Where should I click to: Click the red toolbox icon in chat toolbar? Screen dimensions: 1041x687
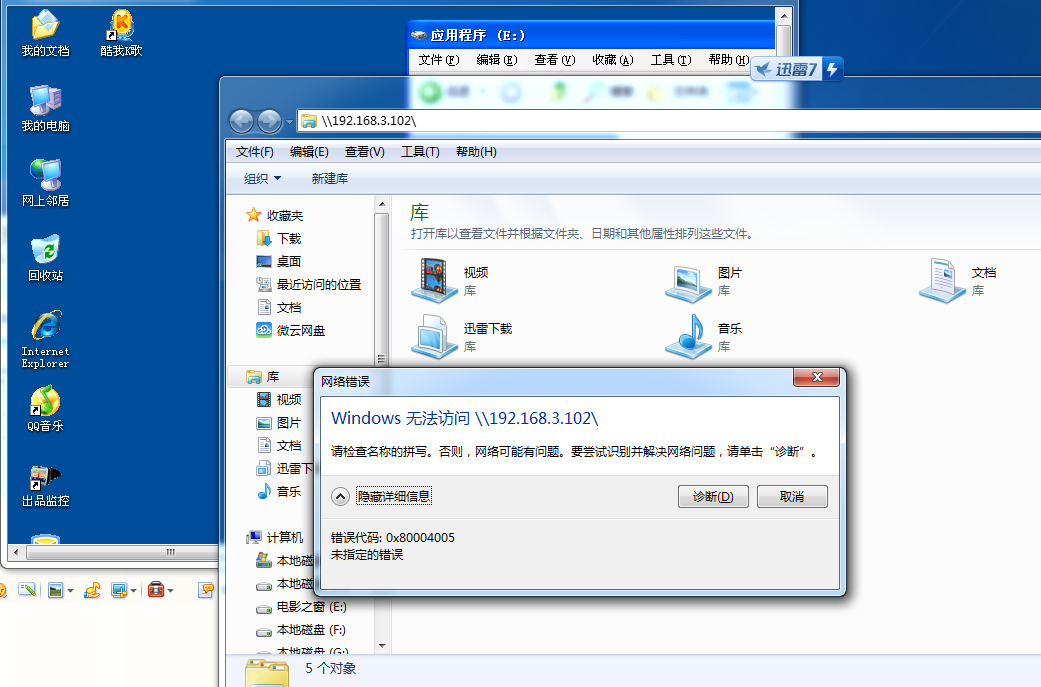[x=156, y=589]
